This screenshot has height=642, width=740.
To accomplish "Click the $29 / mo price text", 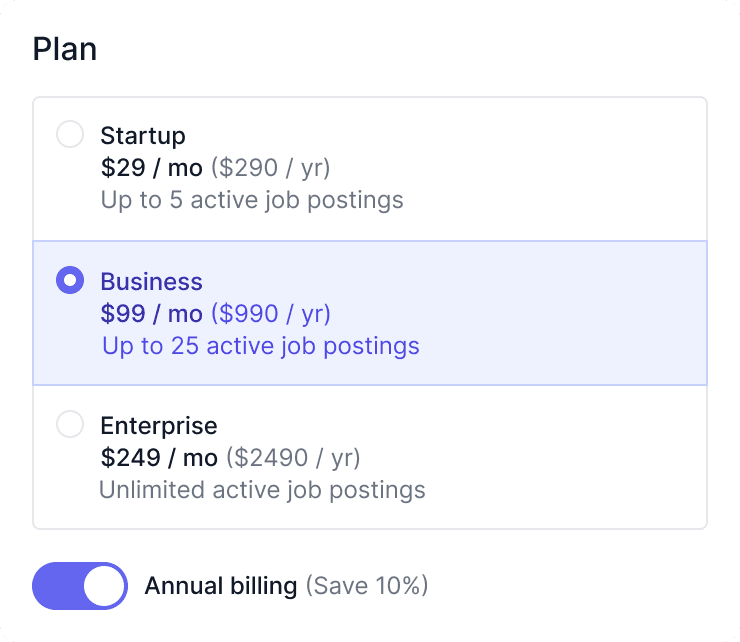I will pyautogui.click(x=151, y=167).
